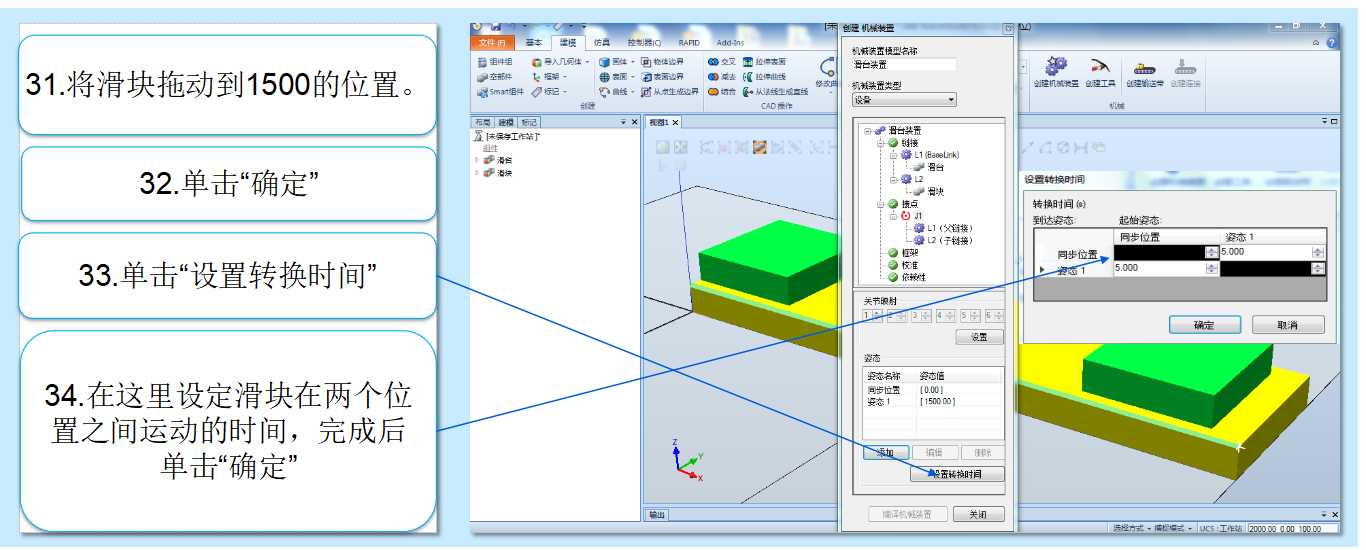The width and height of the screenshot is (1366, 550).
Task: Close the 视图1 view tab
Action: tap(675, 122)
